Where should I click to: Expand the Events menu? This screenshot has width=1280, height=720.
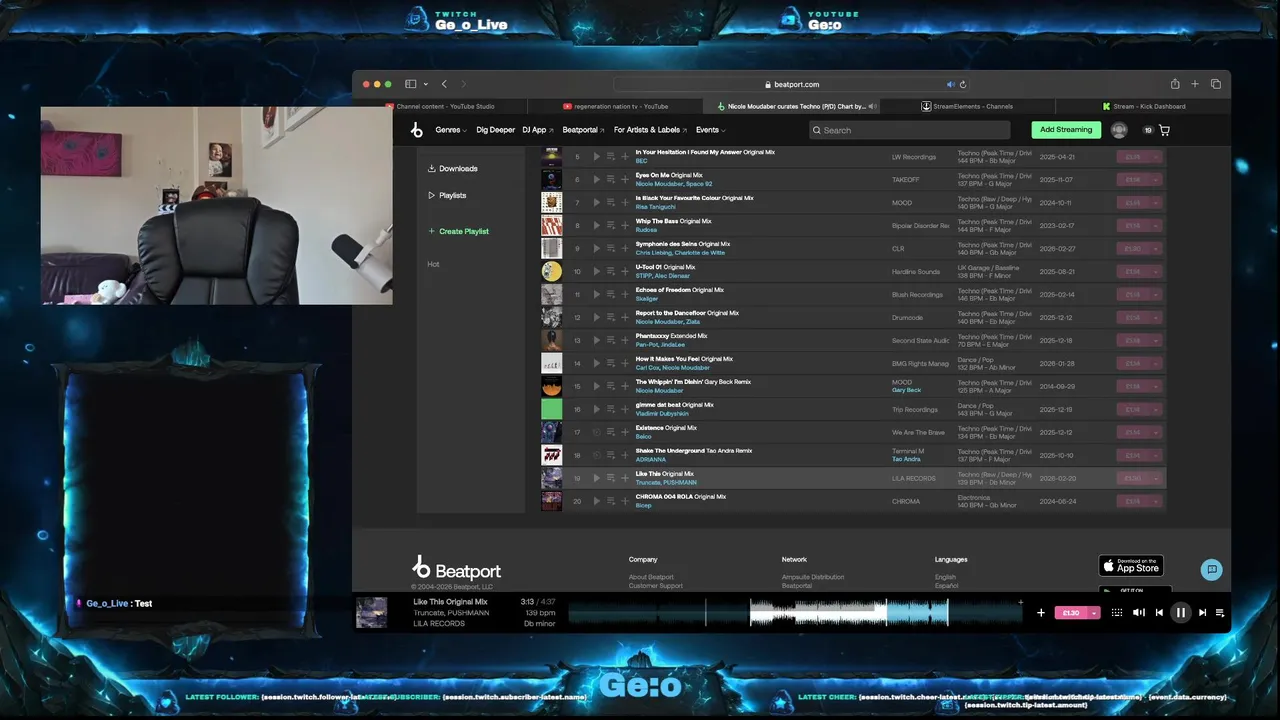[x=710, y=130]
